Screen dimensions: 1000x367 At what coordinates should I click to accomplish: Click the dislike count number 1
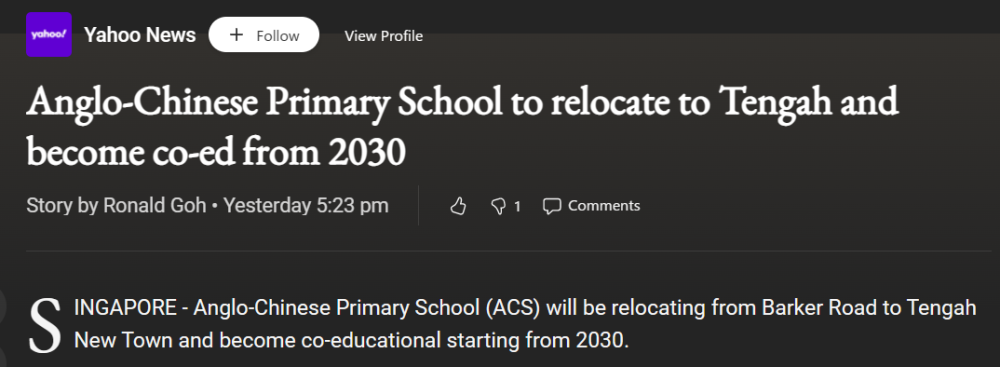pos(517,206)
